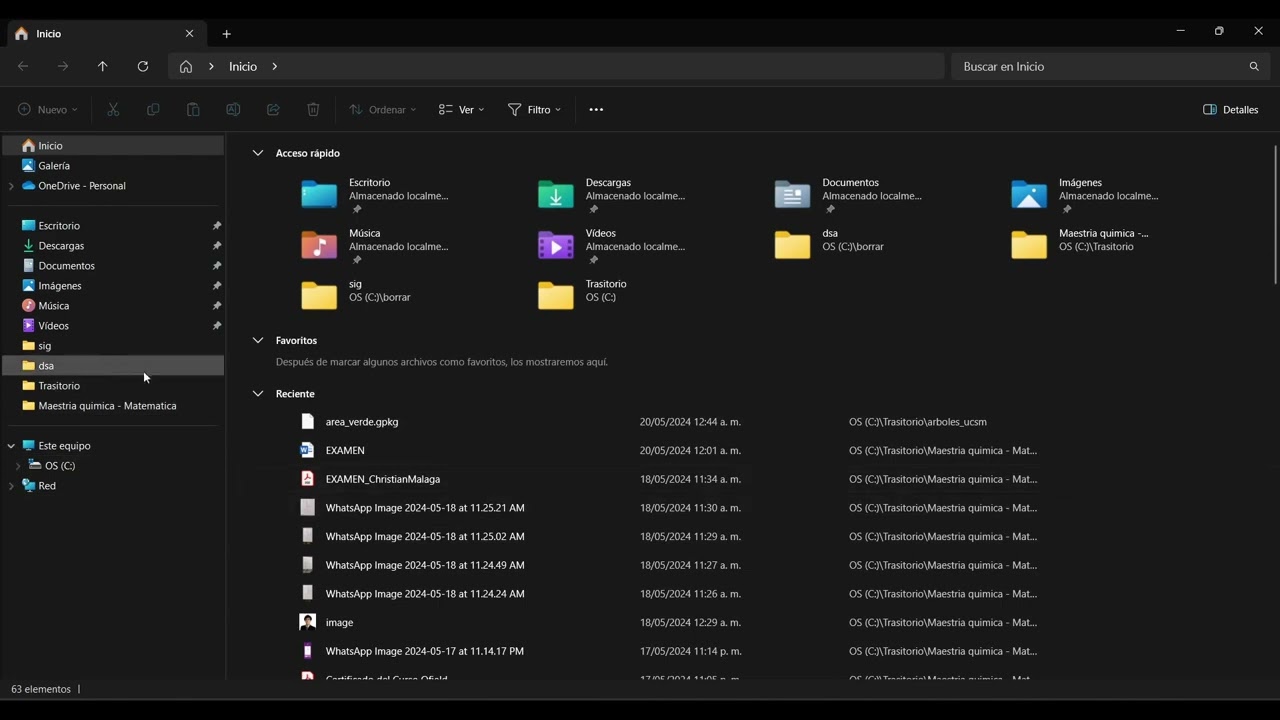The height and width of the screenshot is (720, 1280).
Task: Click the Delete trash icon
Action: [x=313, y=110]
